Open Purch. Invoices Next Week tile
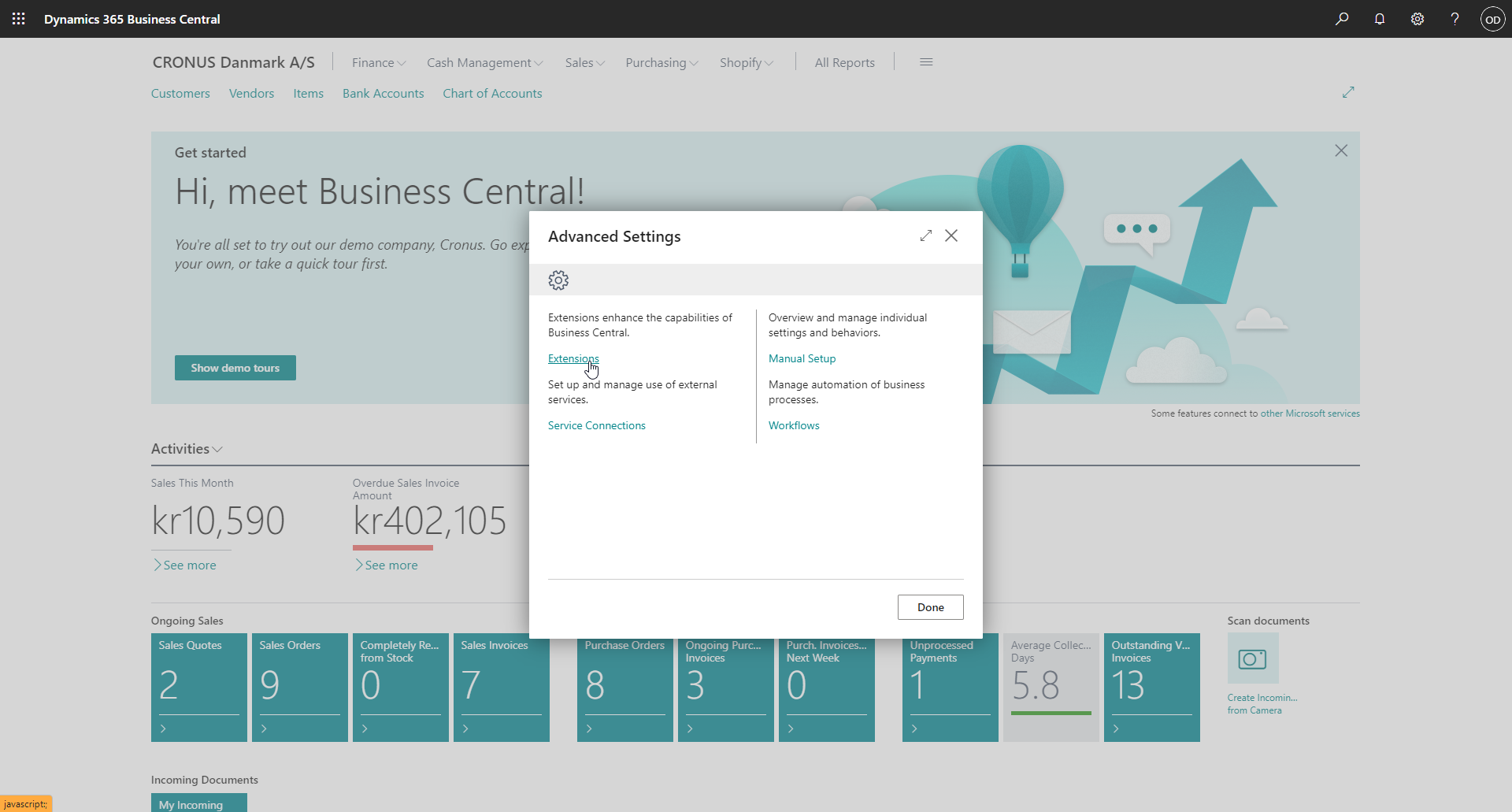This screenshot has height=812, width=1512. tap(827, 690)
